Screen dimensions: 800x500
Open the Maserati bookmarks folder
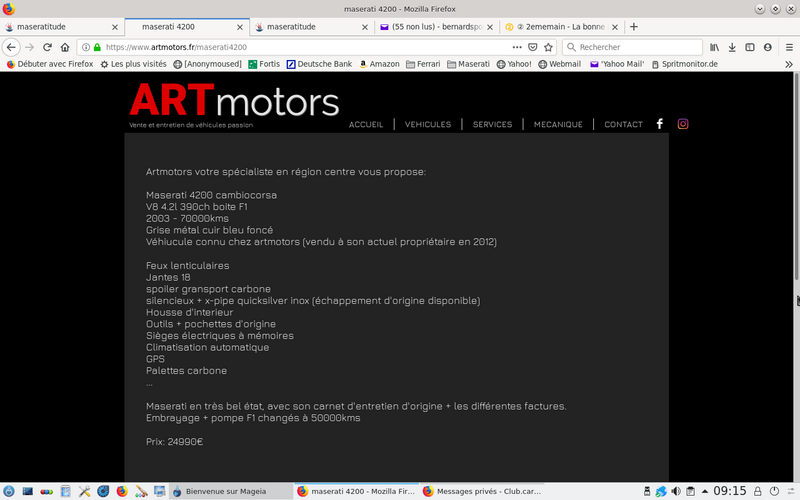pyautogui.click(x=468, y=64)
